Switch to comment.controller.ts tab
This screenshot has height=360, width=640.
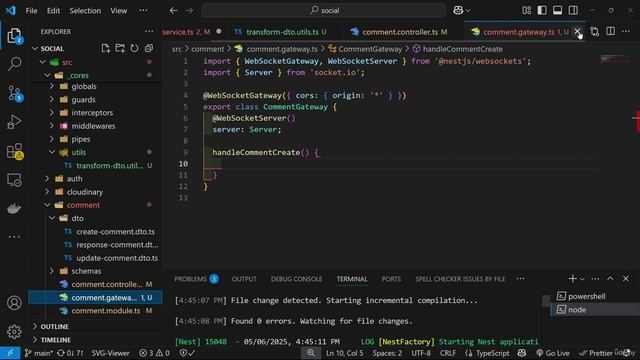click(400, 32)
